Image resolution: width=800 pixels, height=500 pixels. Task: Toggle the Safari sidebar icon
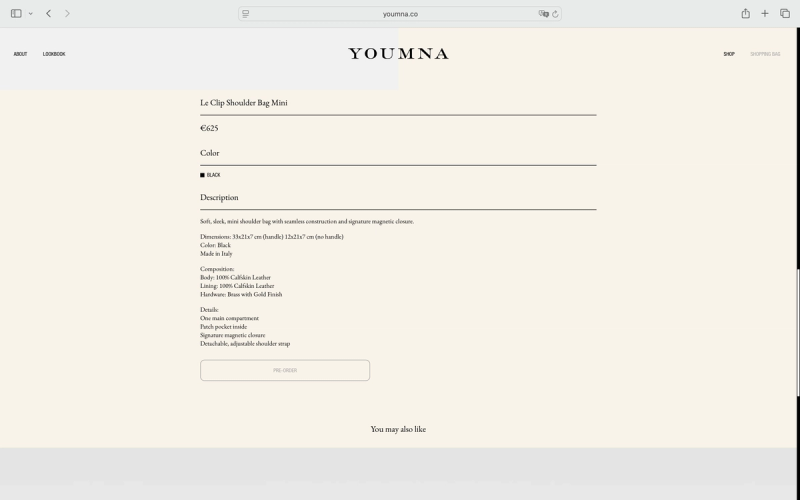pyautogui.click(x=16, y=14)
